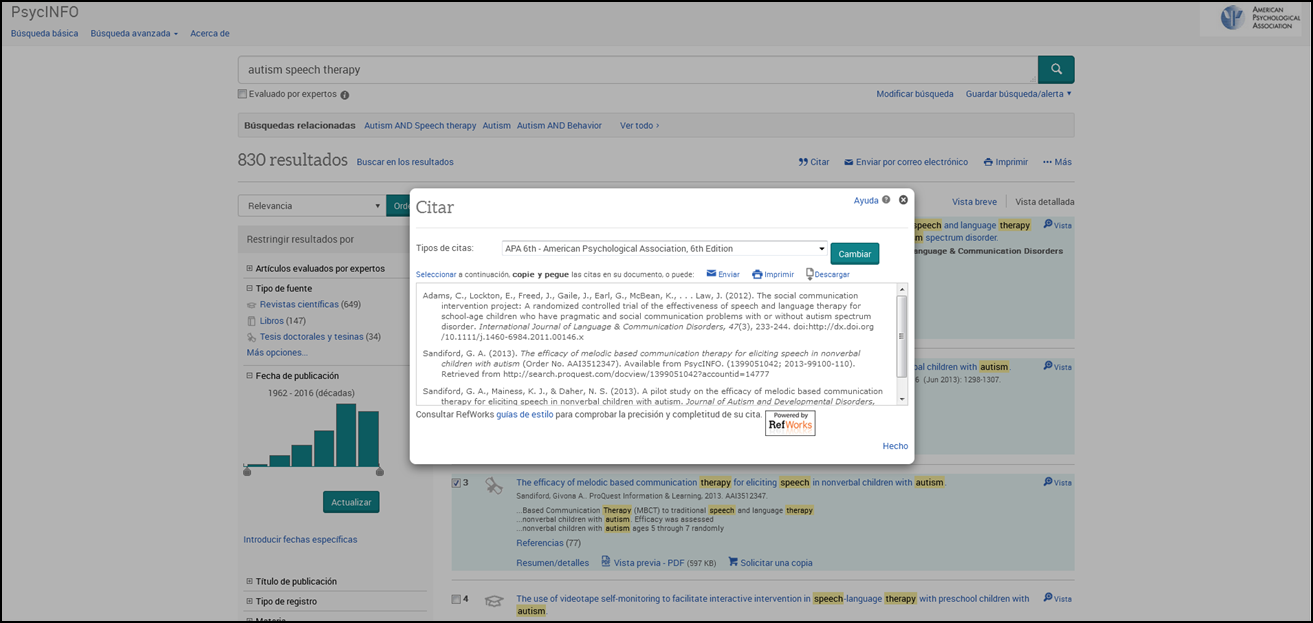
Task: Click the info icon beside Evaluado por expertos
Action: (x=345, y=95)
